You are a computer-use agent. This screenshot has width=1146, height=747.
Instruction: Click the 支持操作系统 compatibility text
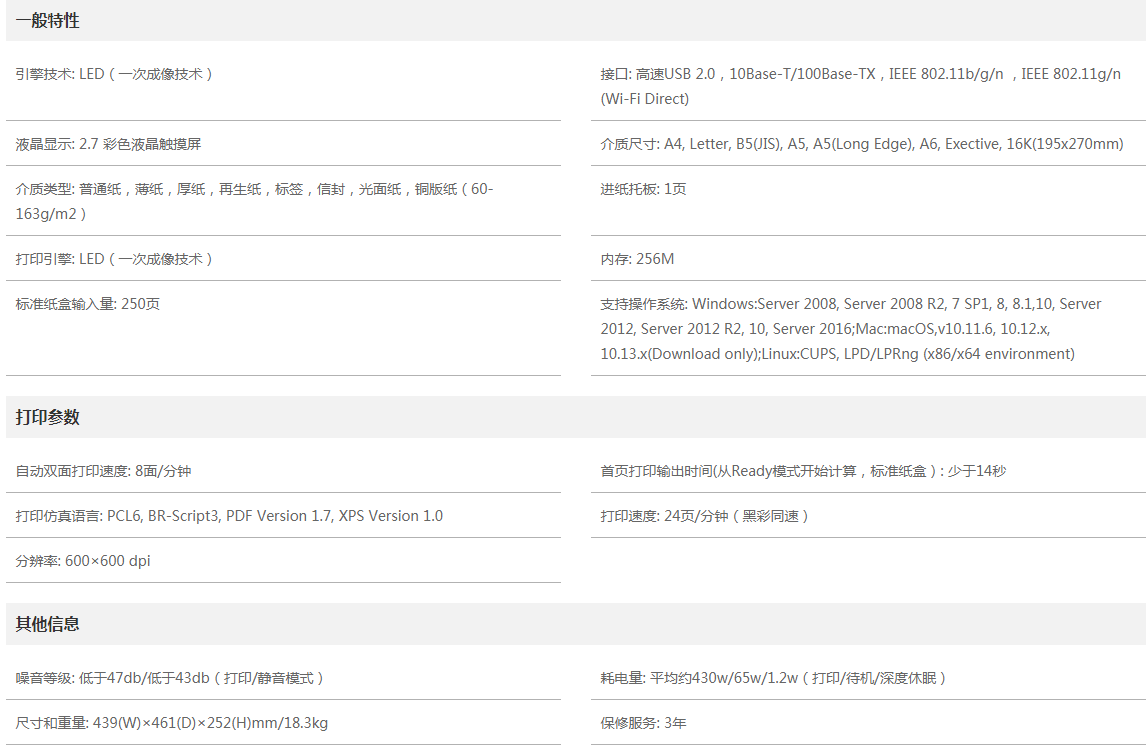point(850,328)
